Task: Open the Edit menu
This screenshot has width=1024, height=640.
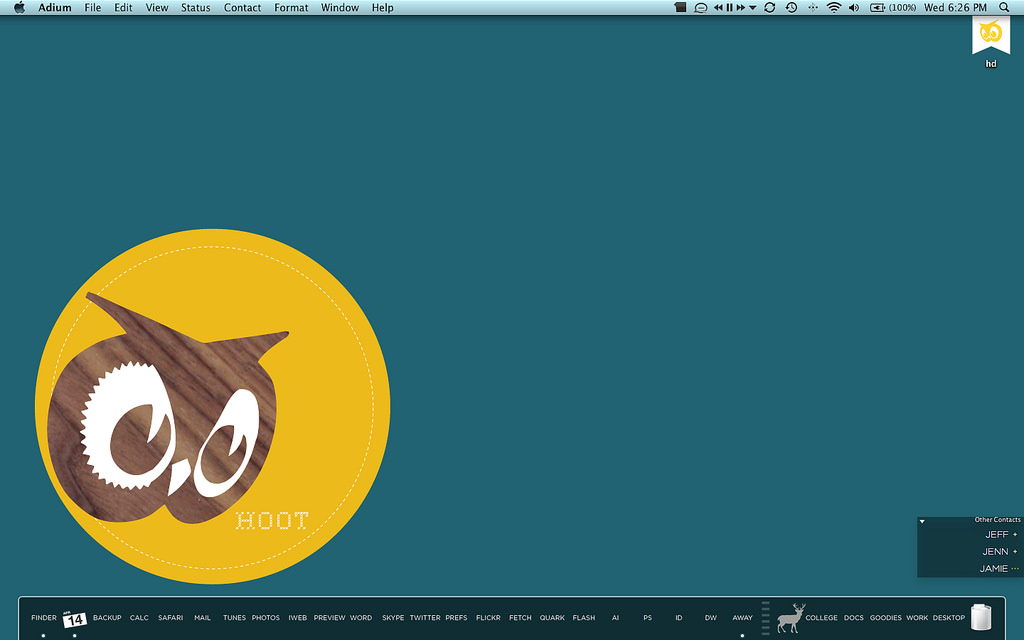Action: (123, 8)
